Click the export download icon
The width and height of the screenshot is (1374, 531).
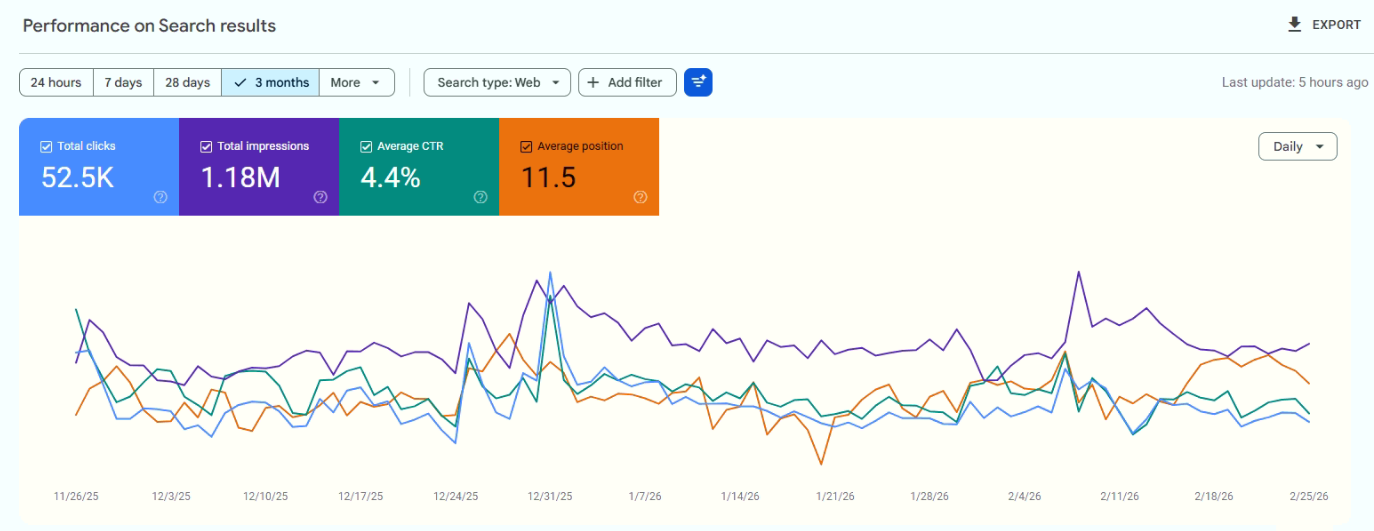pos(1294,25)
